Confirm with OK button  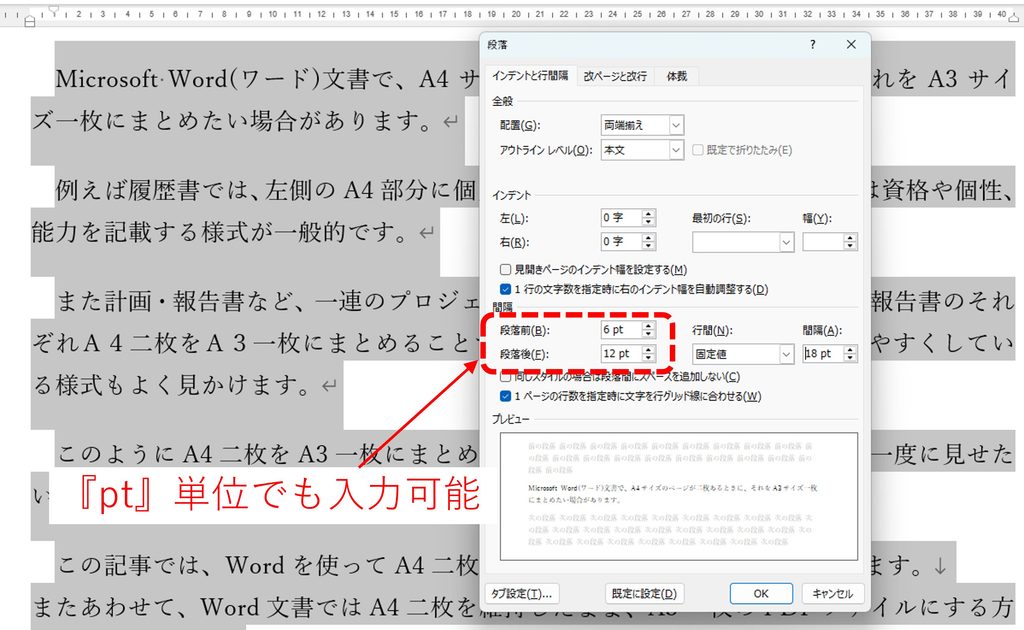point(761,593)
